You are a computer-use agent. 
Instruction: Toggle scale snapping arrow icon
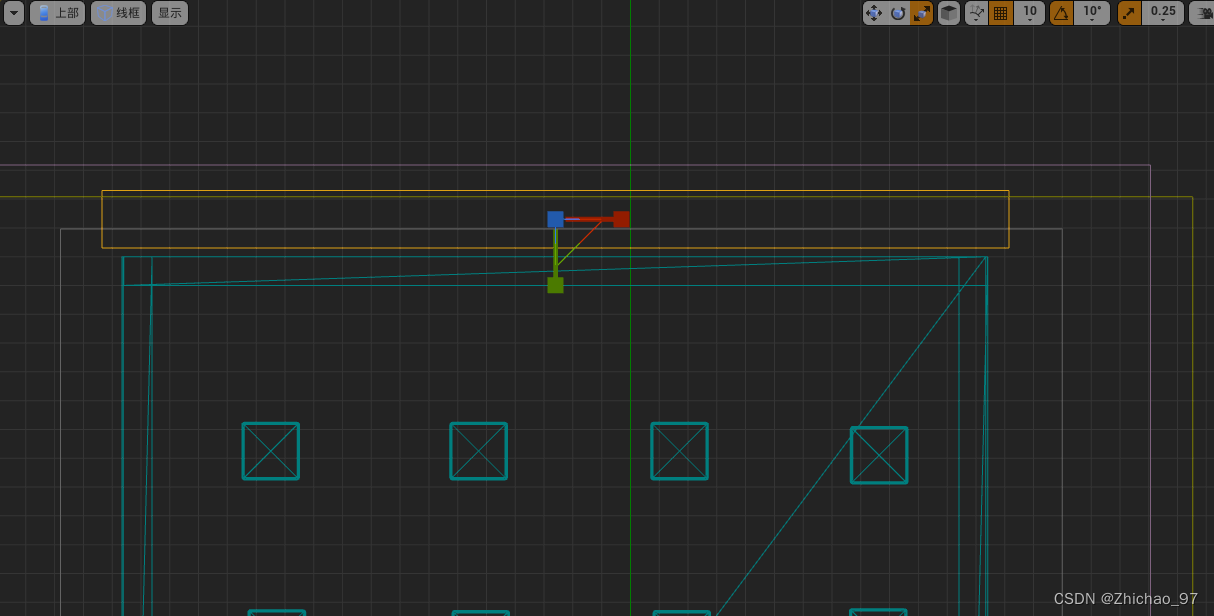1129,13
